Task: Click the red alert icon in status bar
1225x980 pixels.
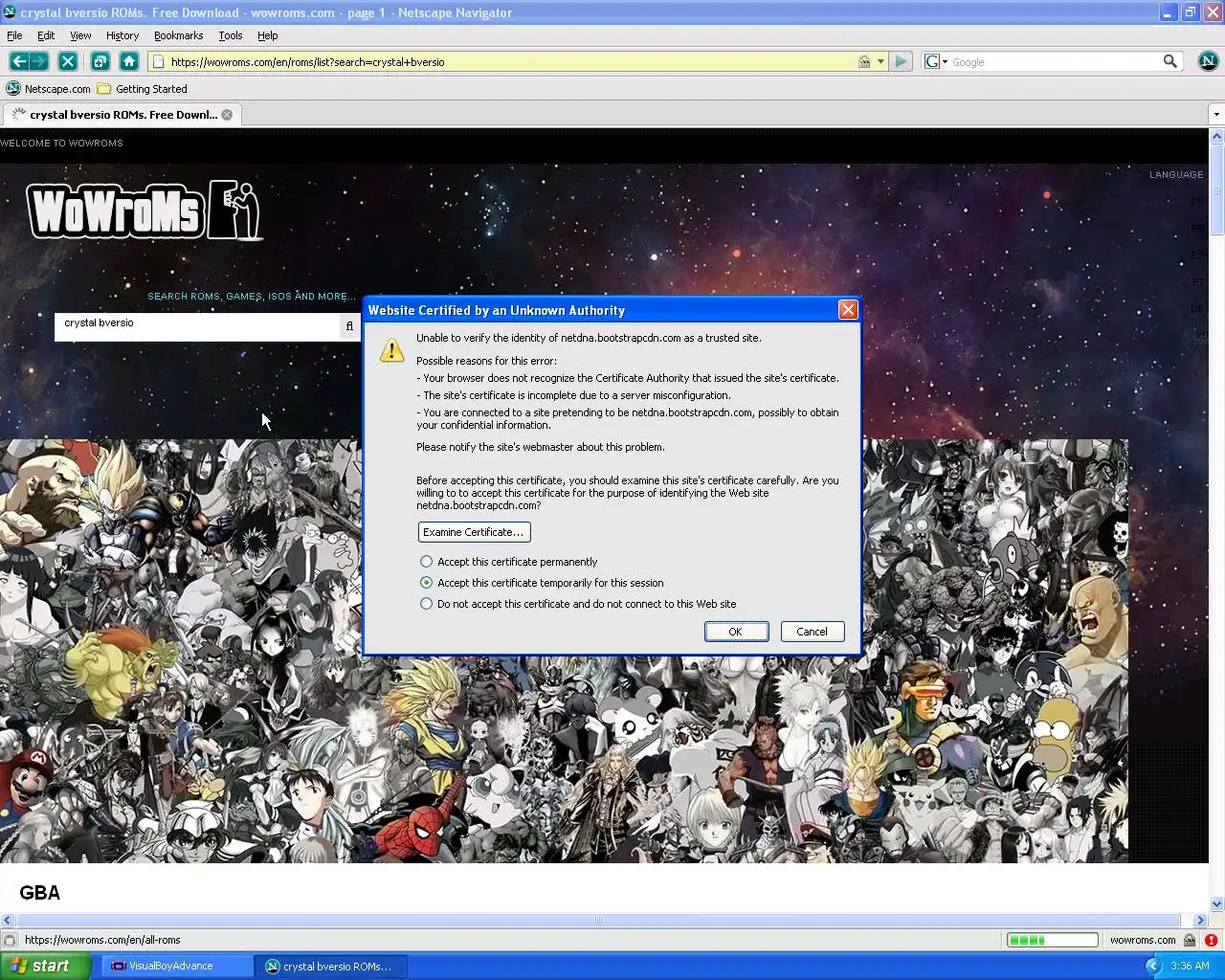Action: click(1211, 940)
